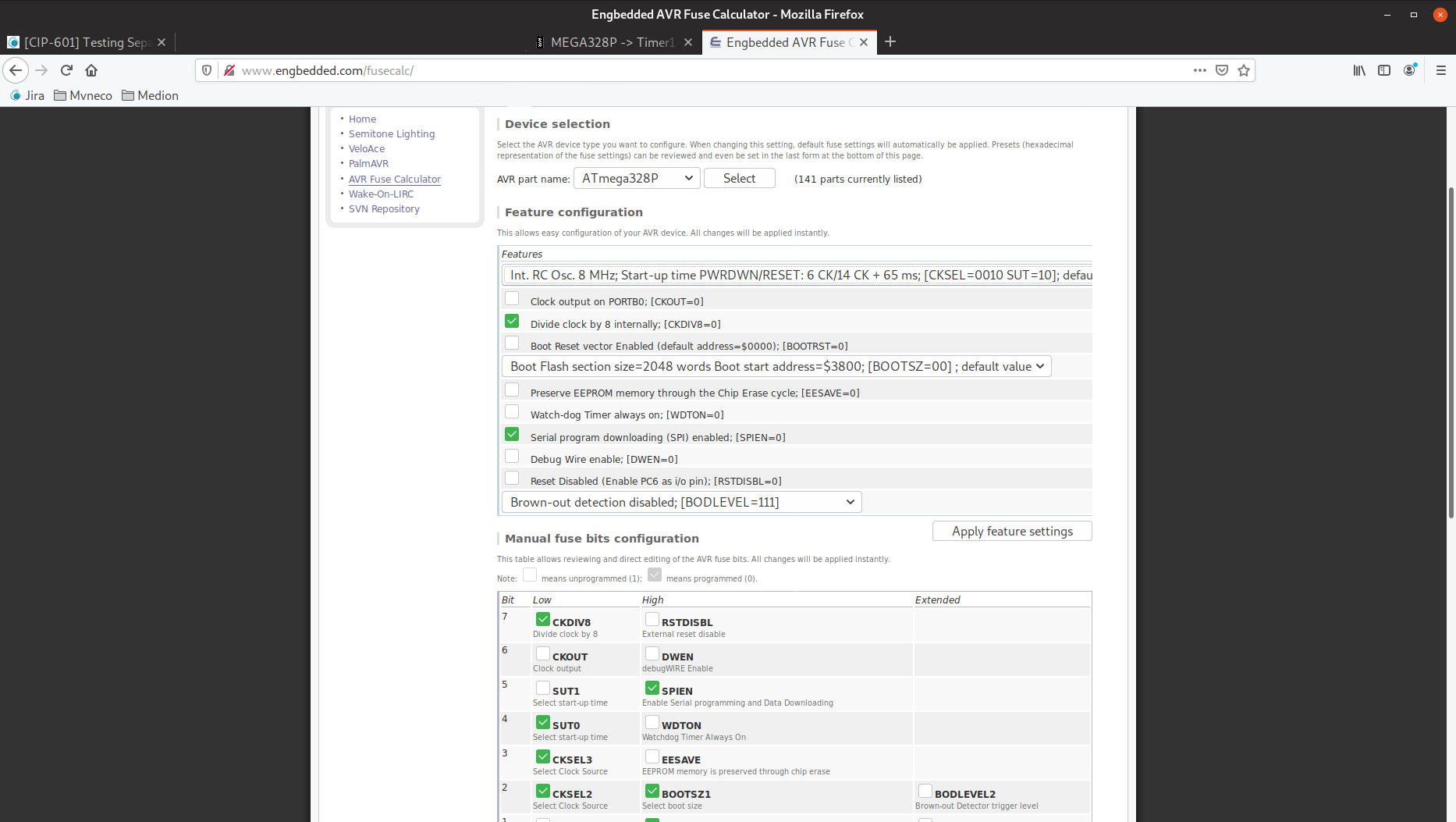The height and width of the screenshot is (822, 1456).
Task: Toggle CKOUT fuse bit checkbox
Action: (x=543, y=653)
